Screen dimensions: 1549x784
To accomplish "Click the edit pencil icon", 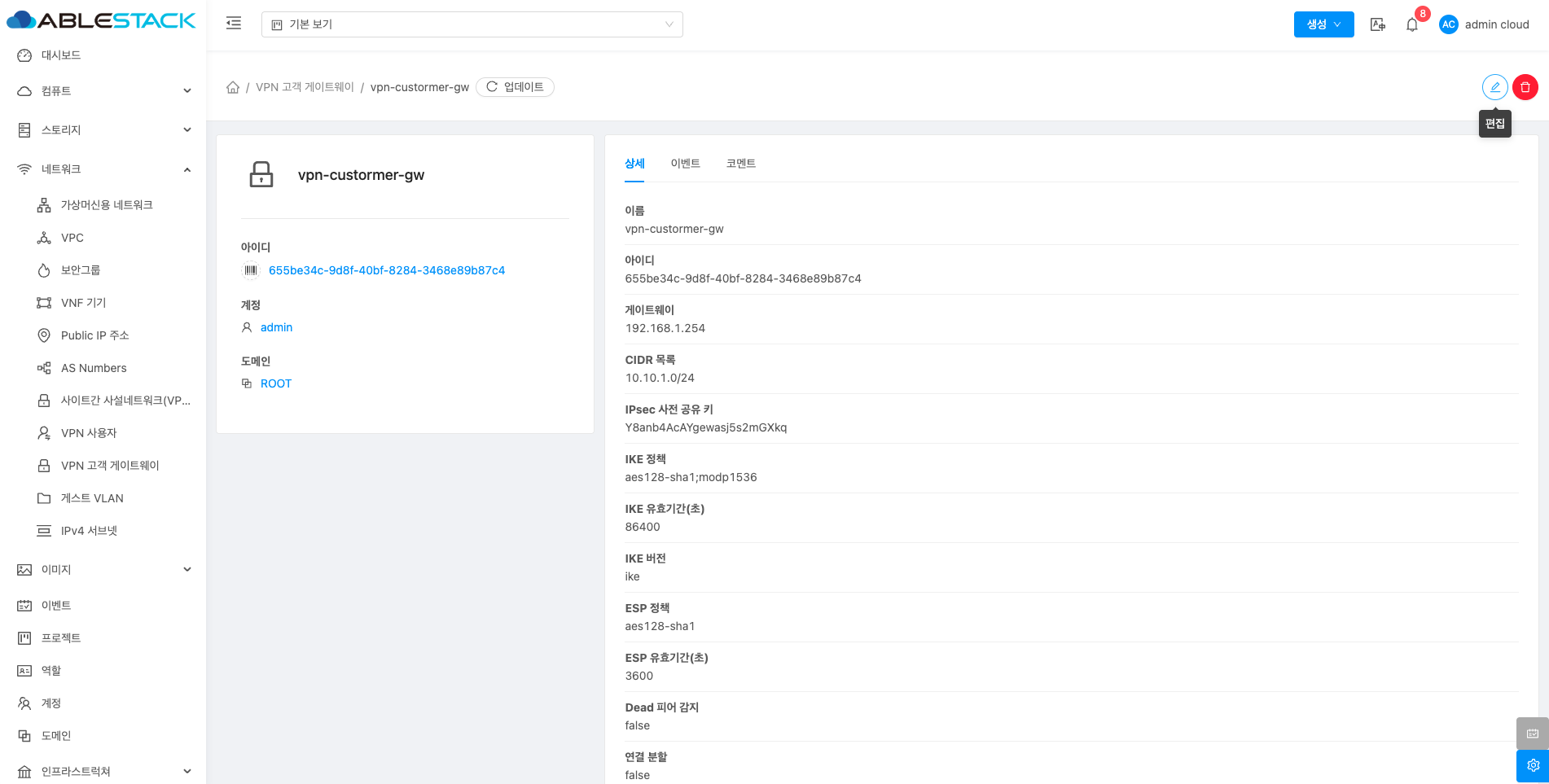I will click(x=1494, y=87).
